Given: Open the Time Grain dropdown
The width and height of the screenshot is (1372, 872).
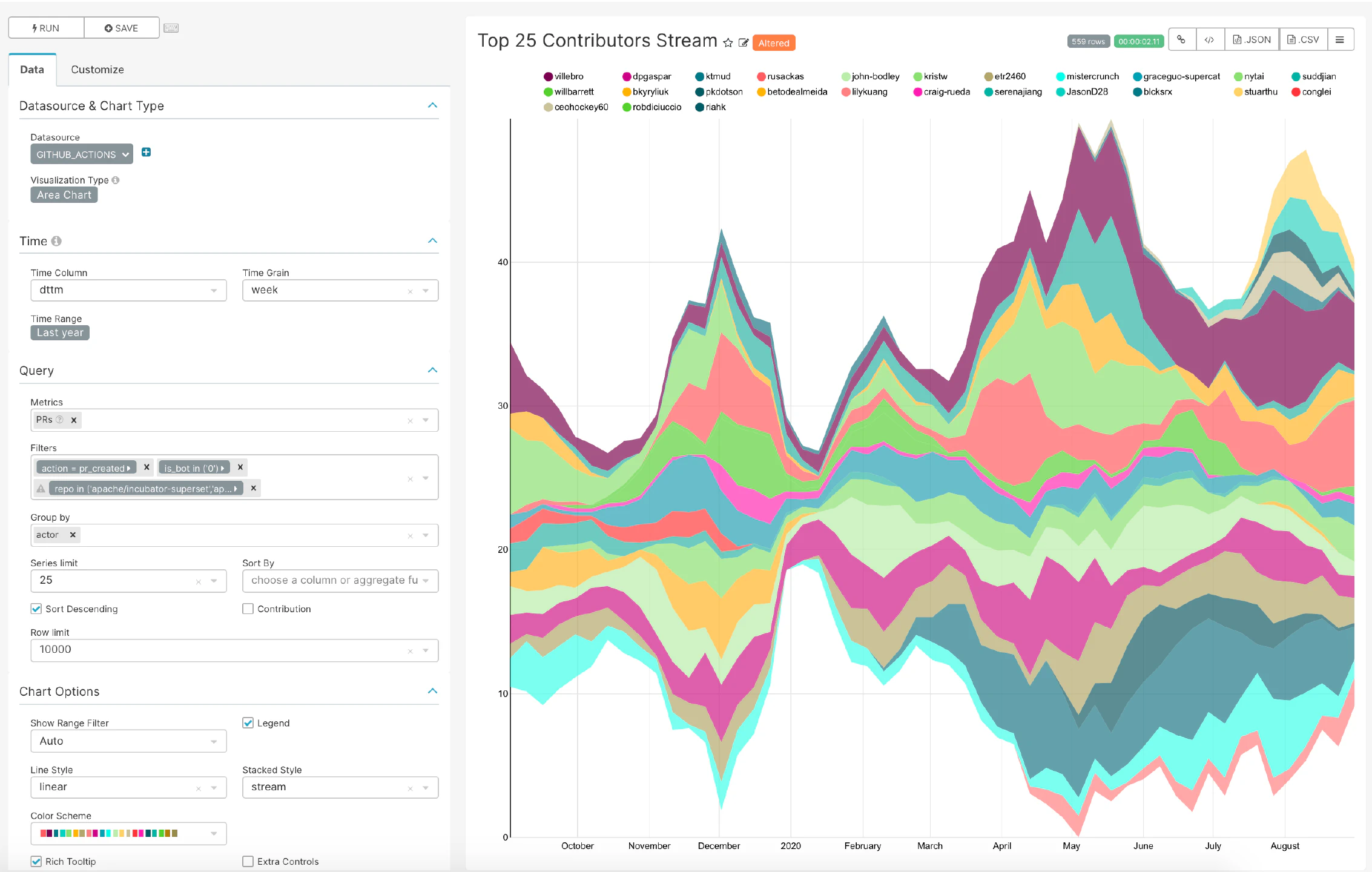Looking at the screenshot, I should [426, 291].
